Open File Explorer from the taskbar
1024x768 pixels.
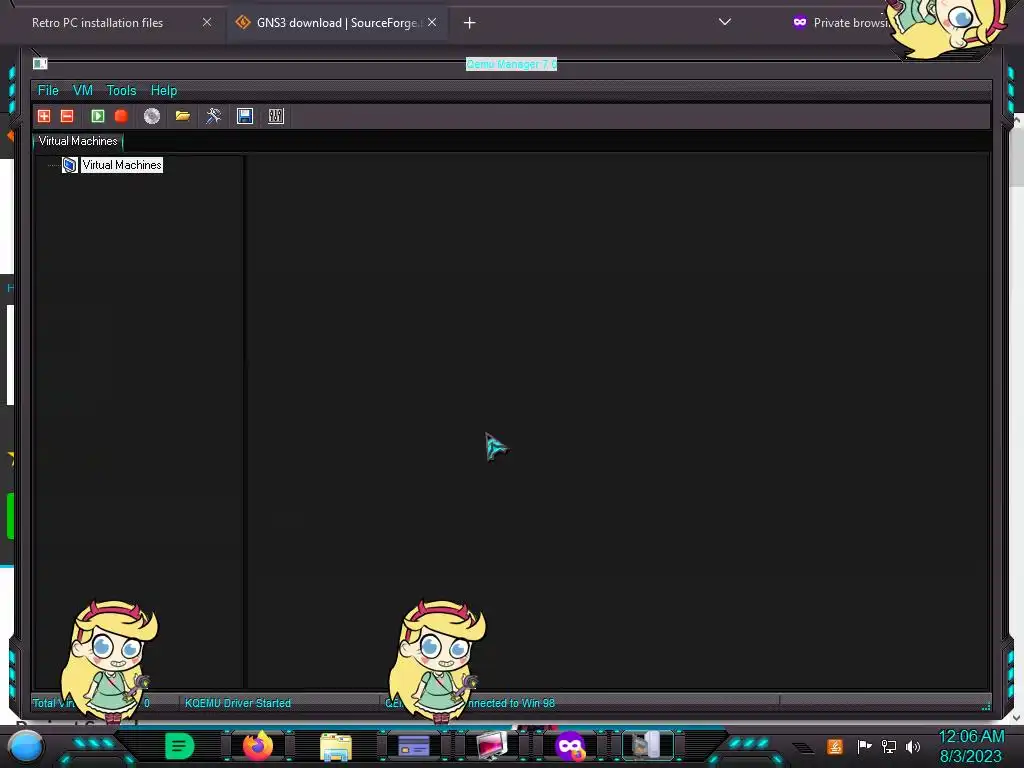click(x=336, y=746)
